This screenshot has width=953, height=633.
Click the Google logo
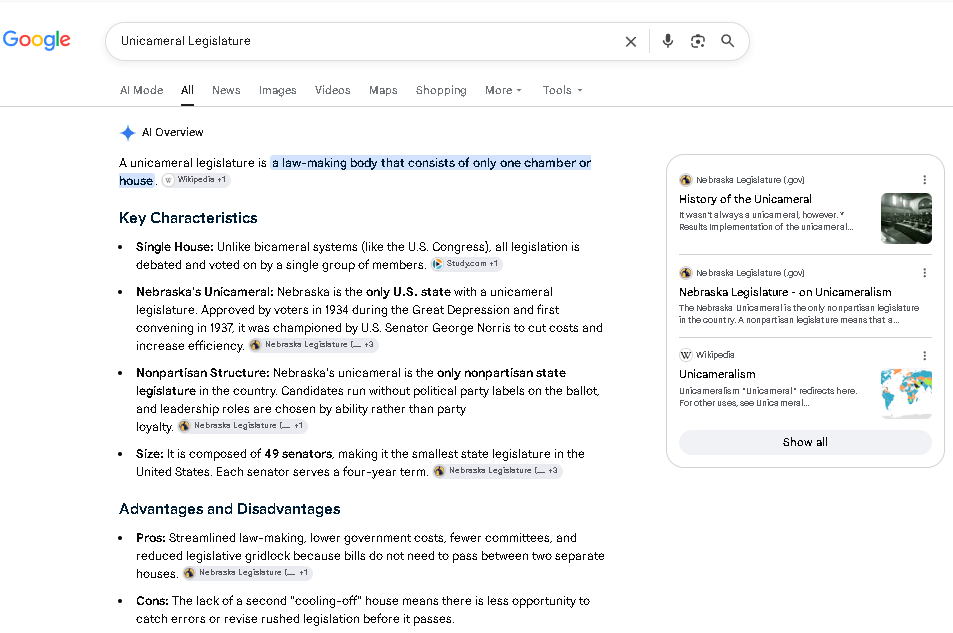(36, 40)
